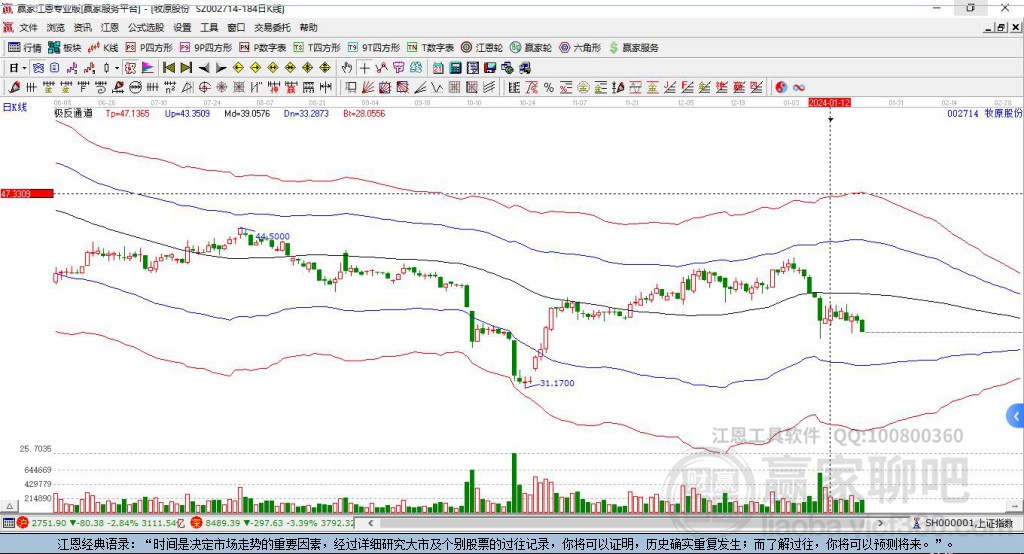1024x554 pixels.
Task: Open the 公式选股 menu
Action: (146, 27)
